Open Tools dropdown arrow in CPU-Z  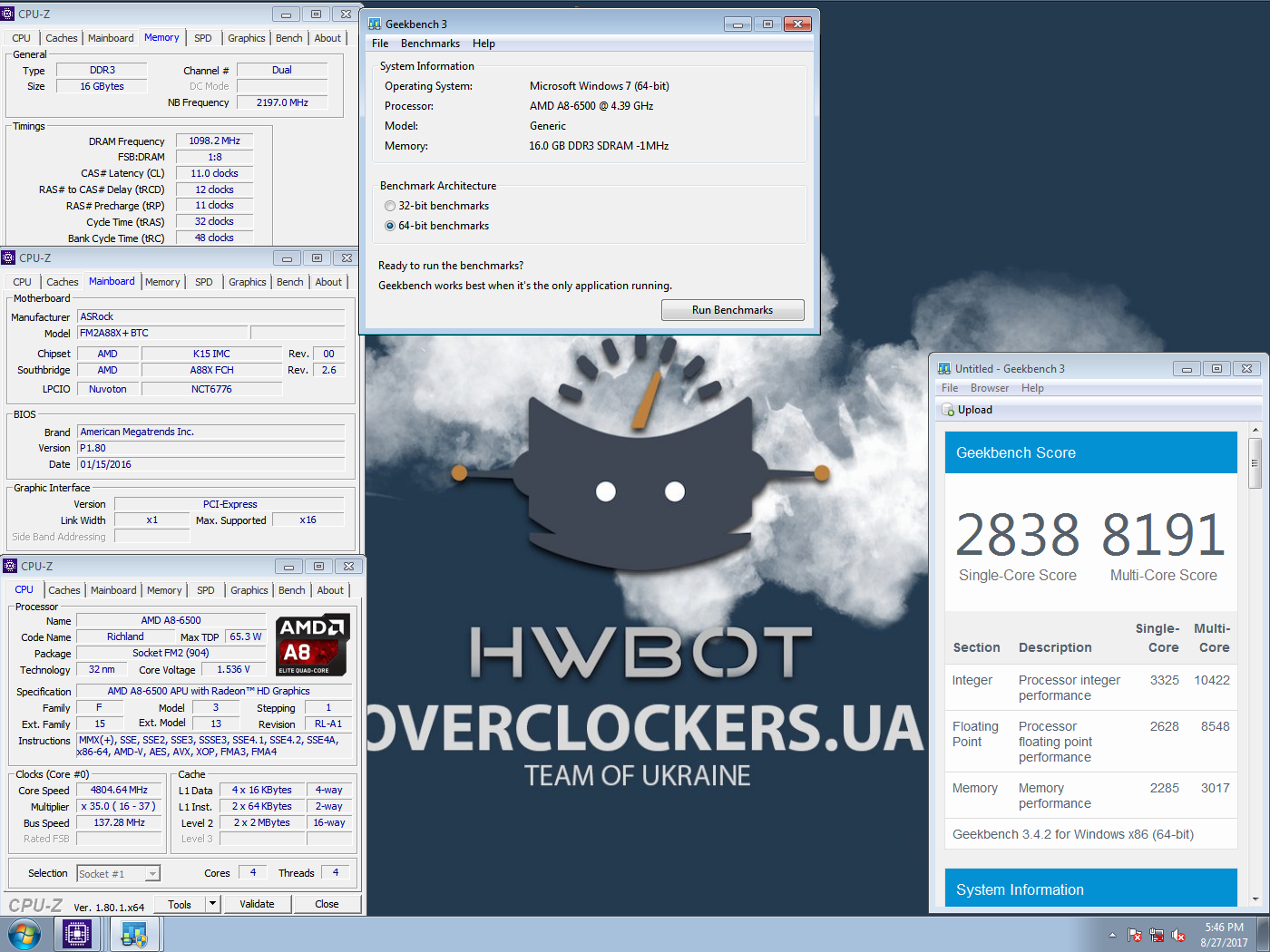[x=212, y=904]
